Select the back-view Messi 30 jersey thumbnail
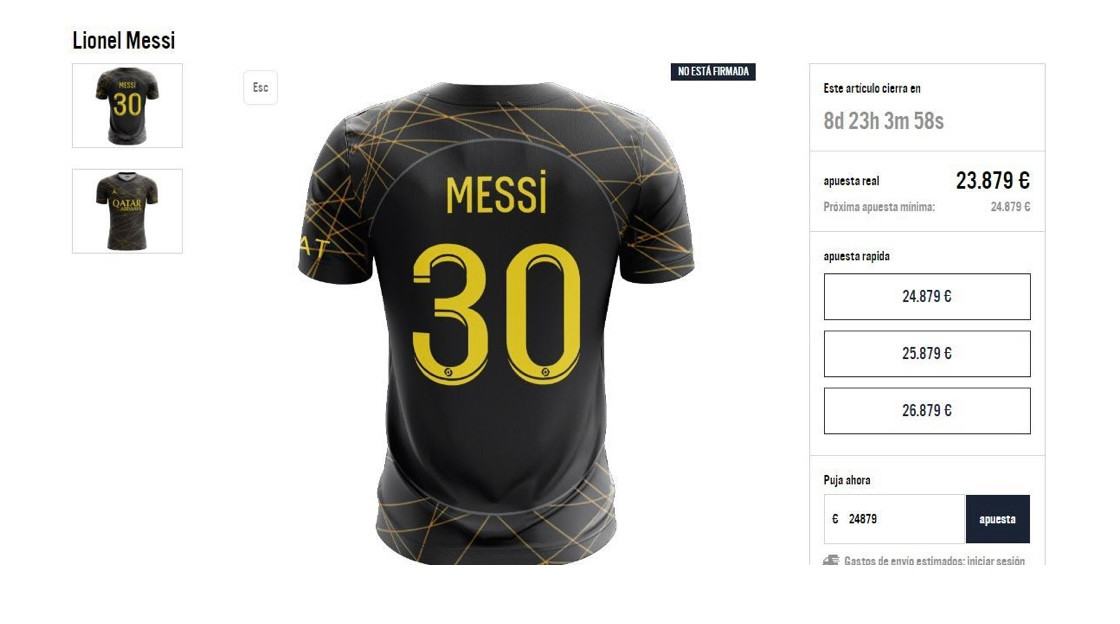 tap(127, 106)
